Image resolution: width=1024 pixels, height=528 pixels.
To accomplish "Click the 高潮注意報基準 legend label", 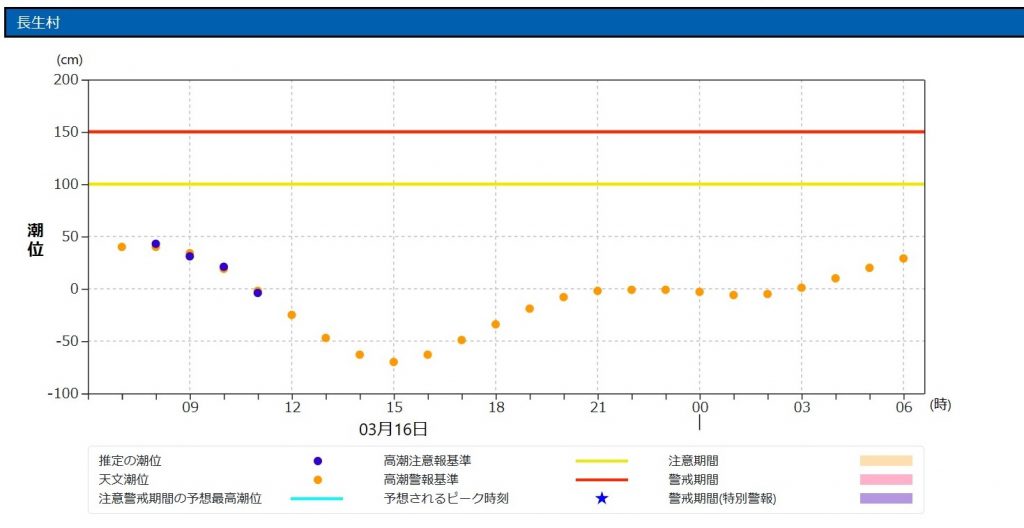I will [x=427, y=461].
